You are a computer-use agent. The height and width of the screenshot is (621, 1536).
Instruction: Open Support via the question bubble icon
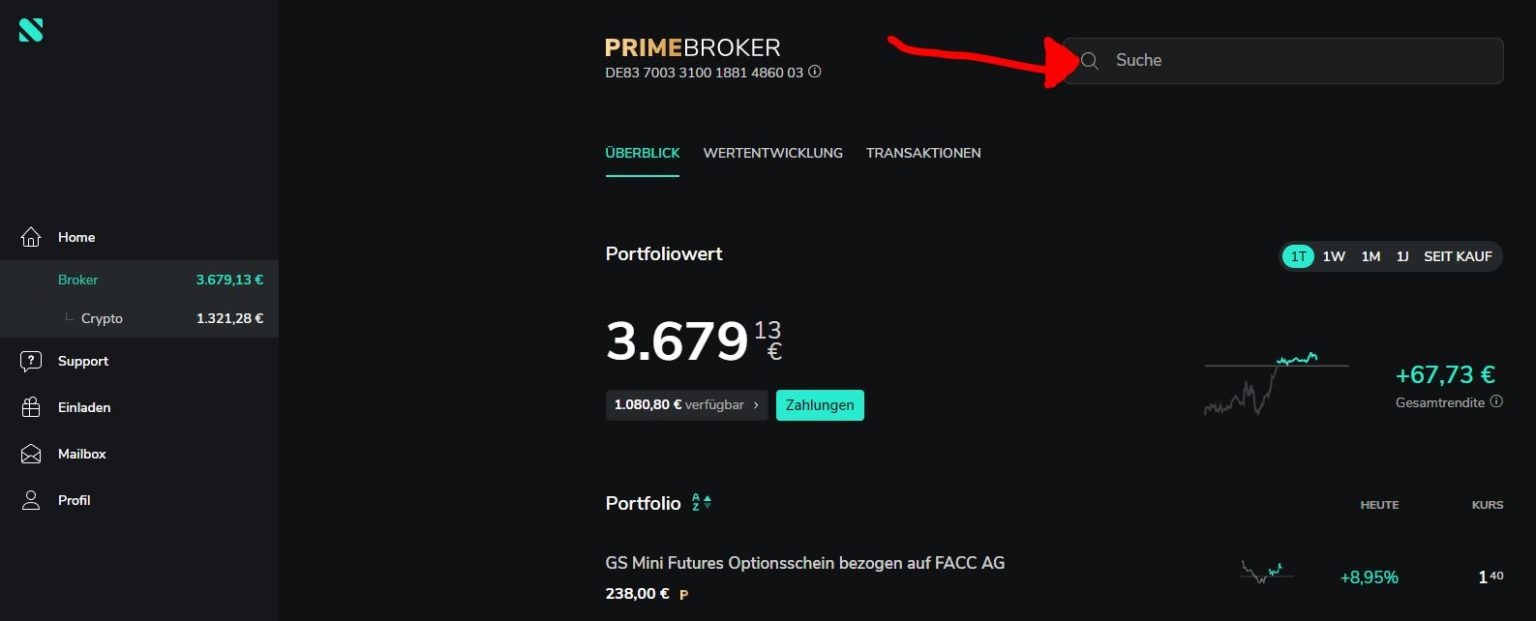pyautogui.click(x=31, y=361)
